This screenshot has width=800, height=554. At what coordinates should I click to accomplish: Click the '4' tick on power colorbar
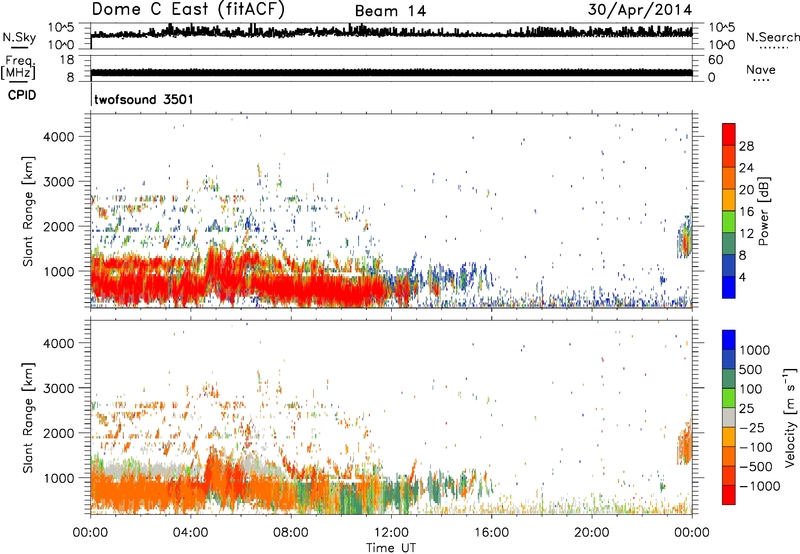click(743, 278)
